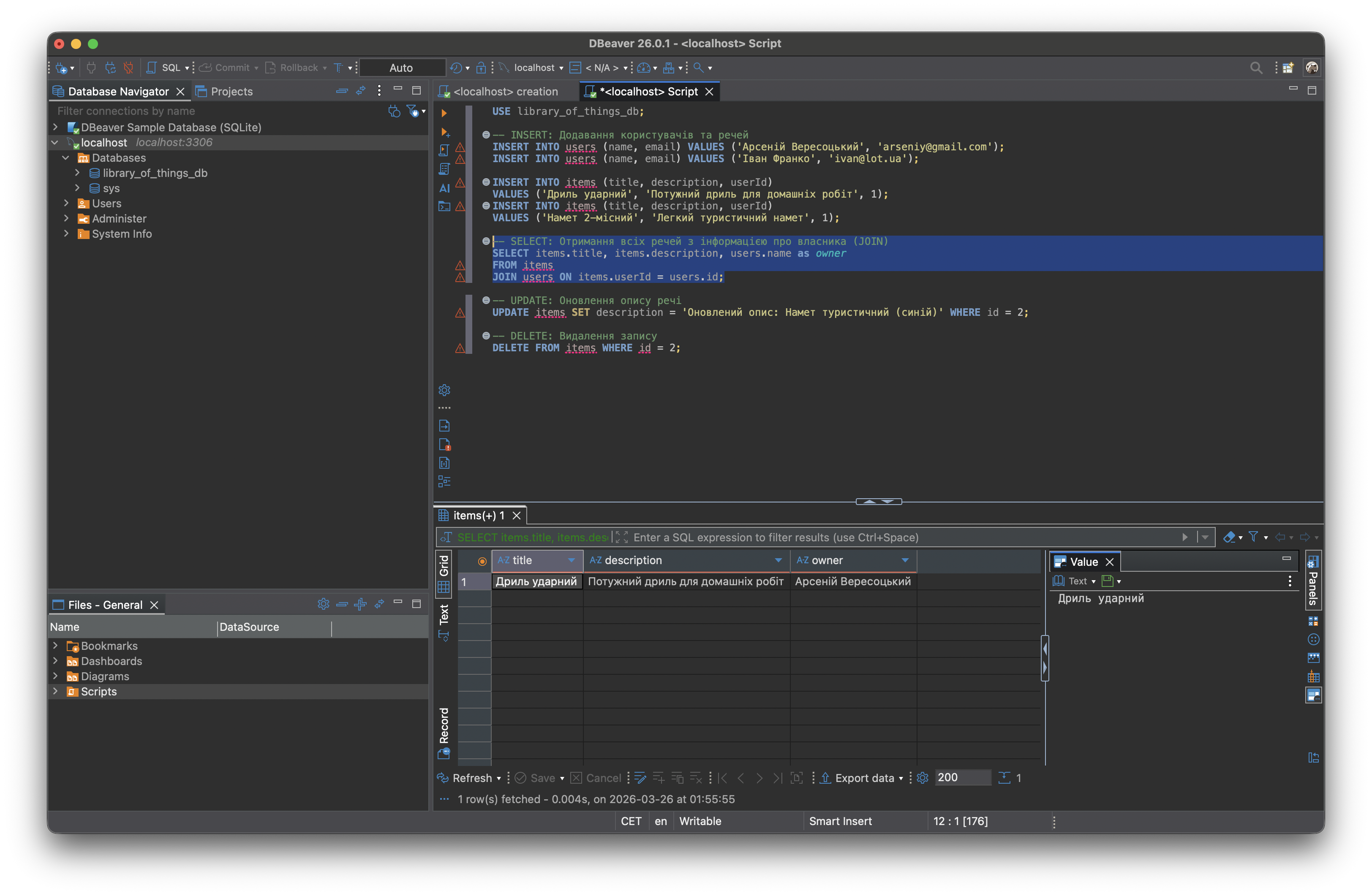Collapse the SELECT comment block fold marker

click(486, 242)
